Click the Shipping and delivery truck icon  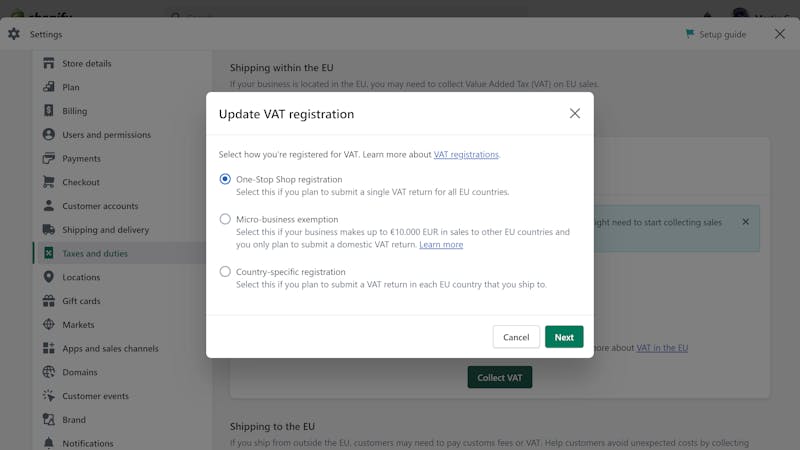point(48,230)
